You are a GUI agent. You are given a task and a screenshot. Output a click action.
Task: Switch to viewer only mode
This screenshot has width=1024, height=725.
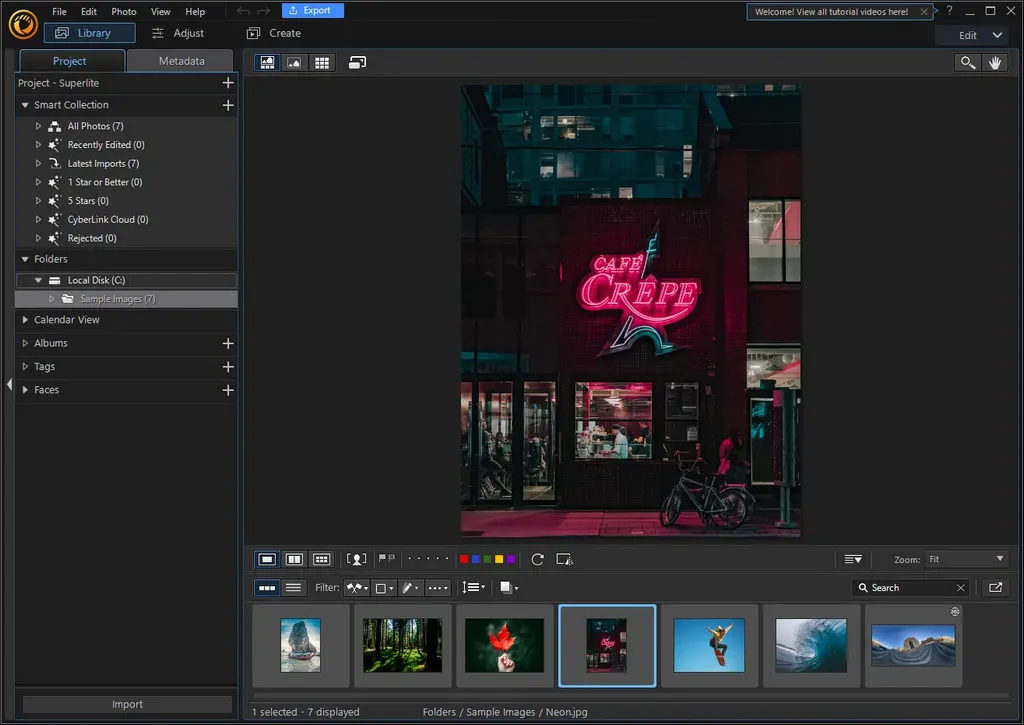coord(295,63)
